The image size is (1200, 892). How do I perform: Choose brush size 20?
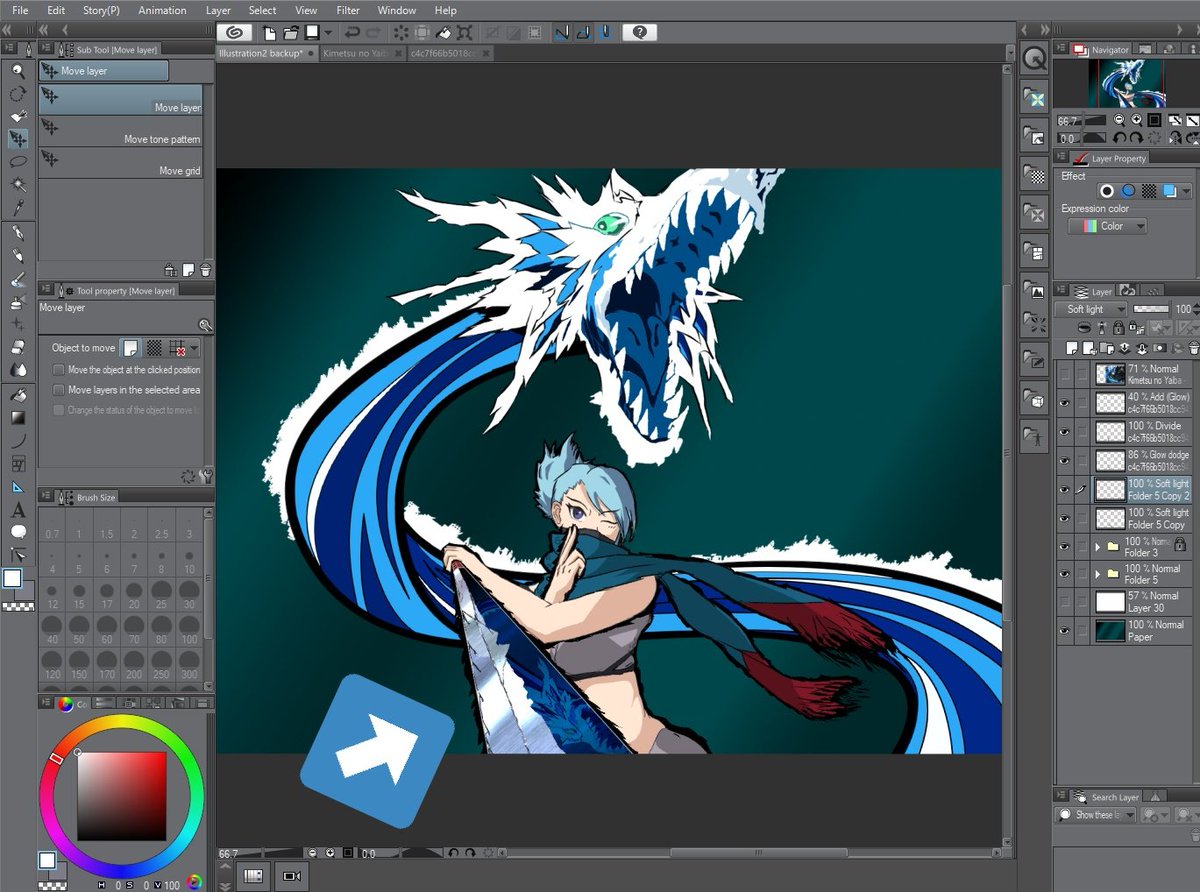coord(133,597)
